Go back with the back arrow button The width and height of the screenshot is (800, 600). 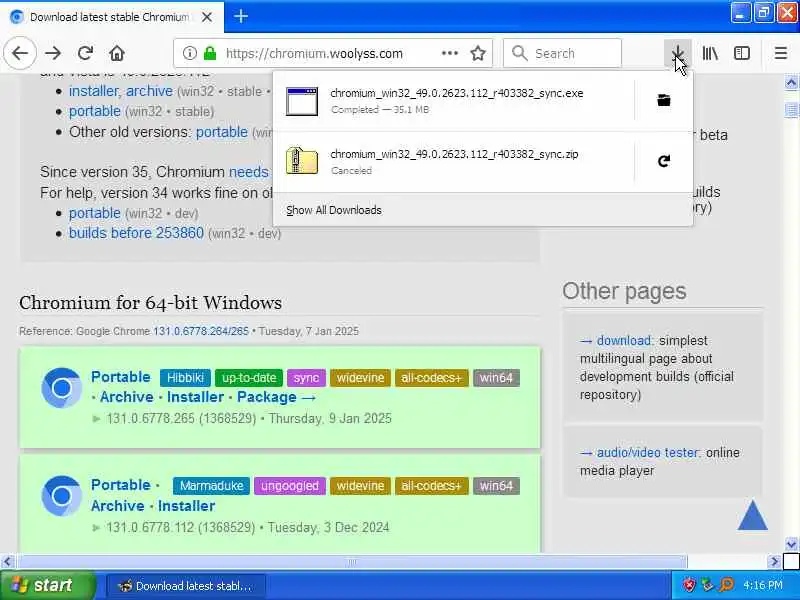pyautogui.click(x=20, y=53)
